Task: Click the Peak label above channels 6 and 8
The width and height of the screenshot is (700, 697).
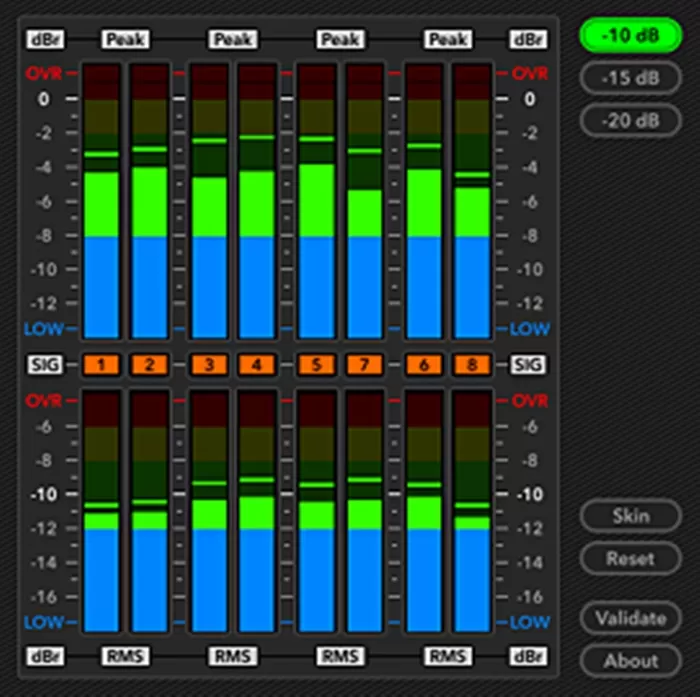Action: [x=448, y=39]
